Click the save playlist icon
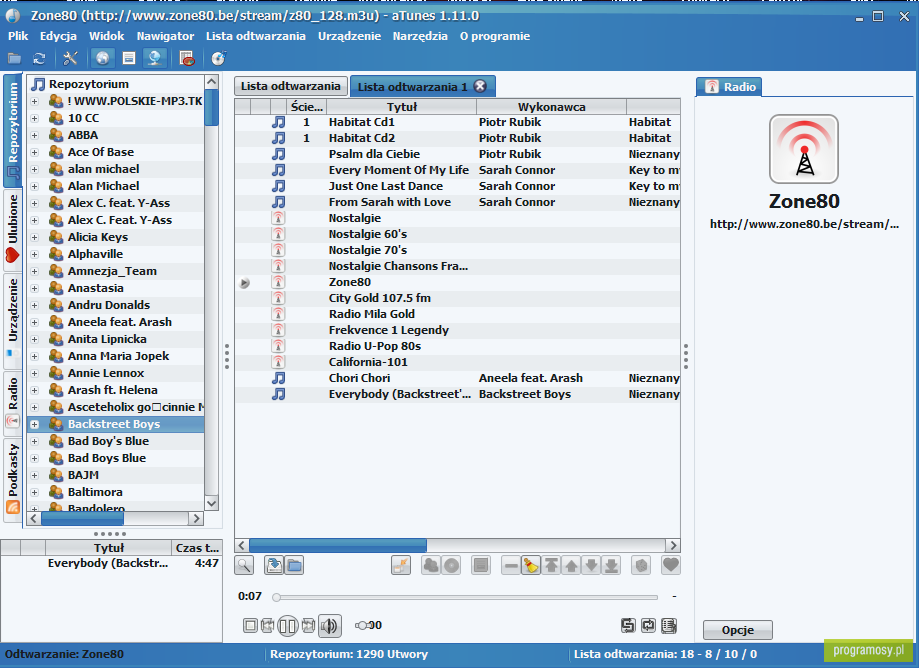919x668 pixels. pyautogui.click(x=274, y=565)
